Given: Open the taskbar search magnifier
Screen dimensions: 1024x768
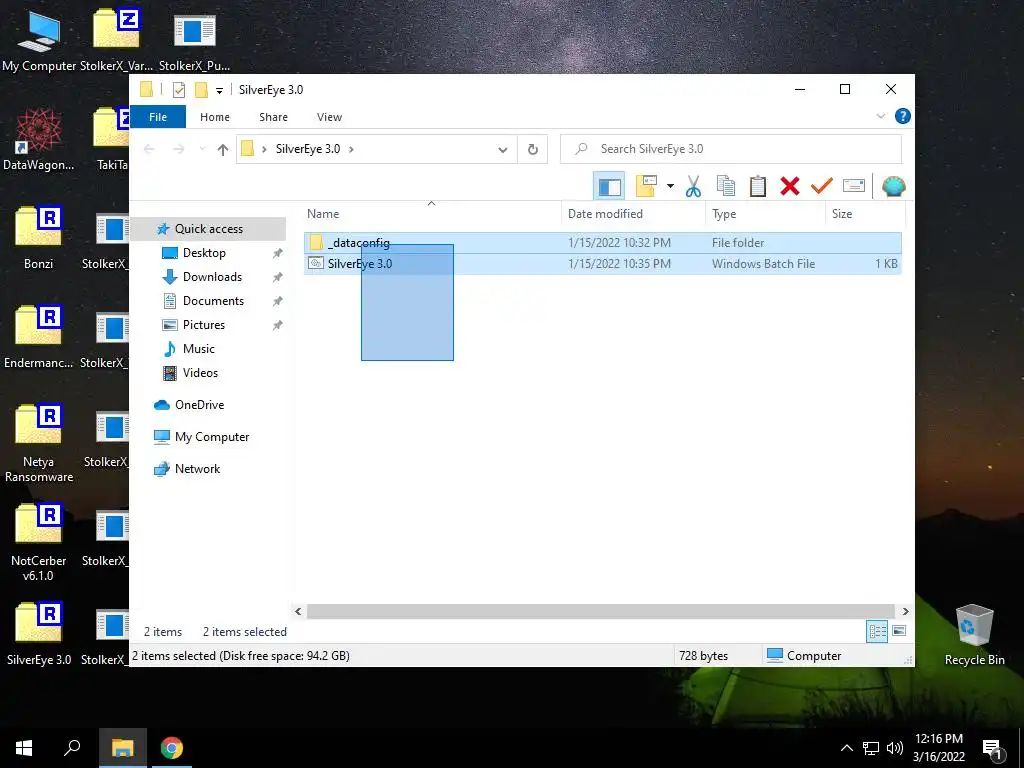Looking at the screenshot, I should [x=72, y=748].
